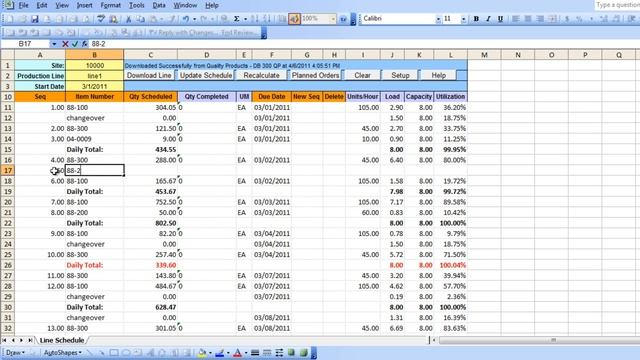Click the Start Date cell 3/1/2011
This screenshot has height=360, width=640.
coord(95,86)
